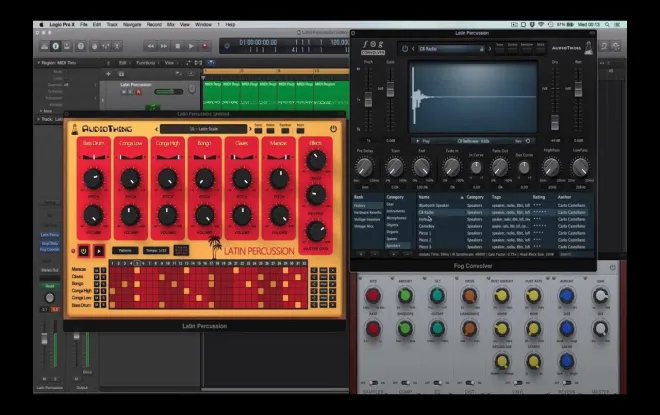Viewport: 660px width, 415px height.
Task: Mute the Latin Percussion track
Action: (123, 92)
